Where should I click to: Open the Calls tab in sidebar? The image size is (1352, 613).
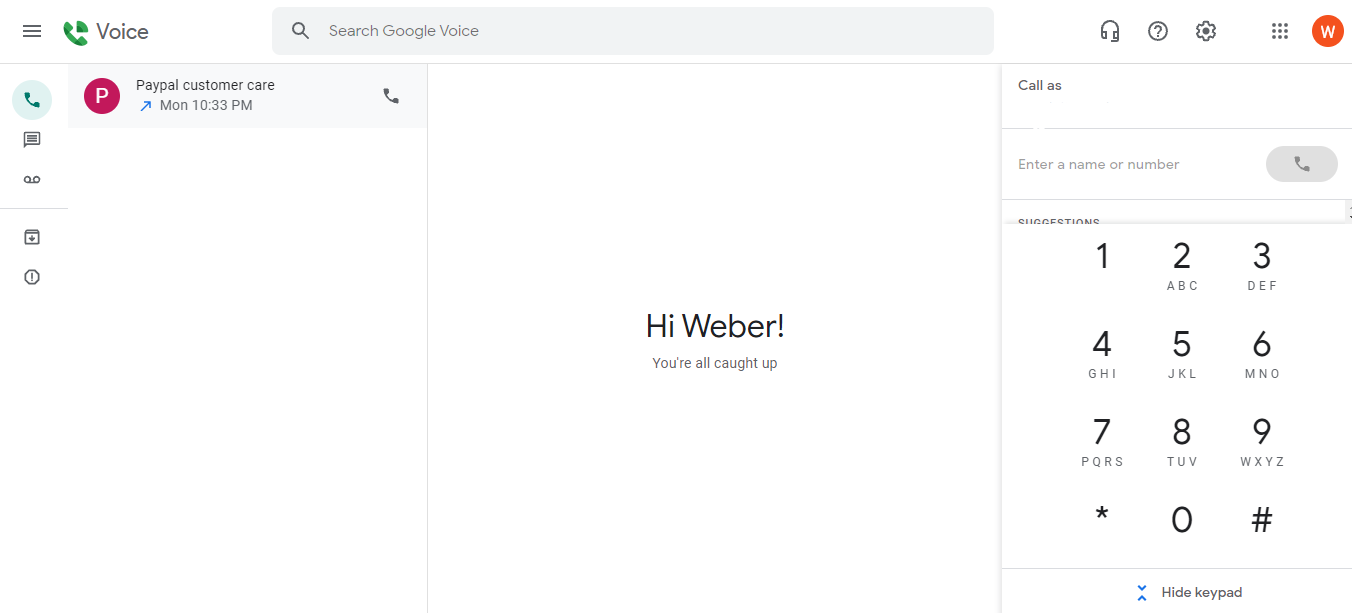[x=32, y=100]
